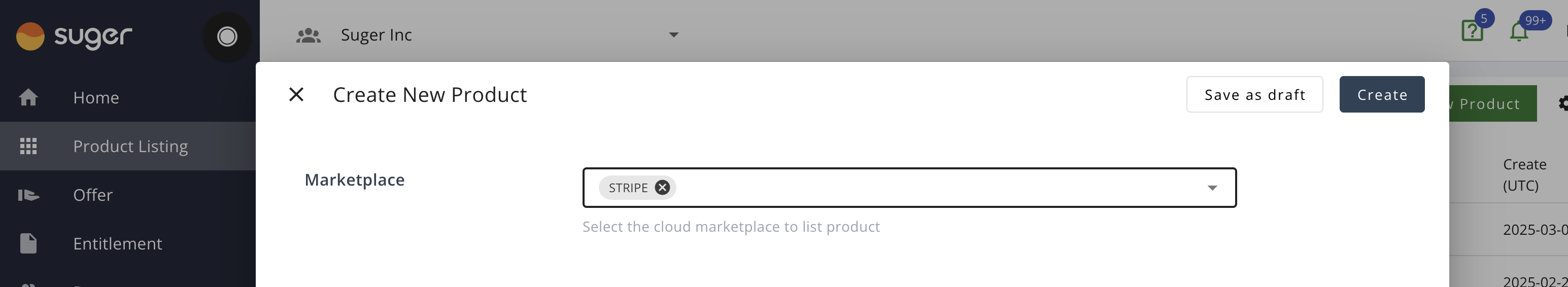This screenshot has width=1568, height=287.
Task: Open the help question mark icon
Action: pyautogui.click(x=1472, y=30)
